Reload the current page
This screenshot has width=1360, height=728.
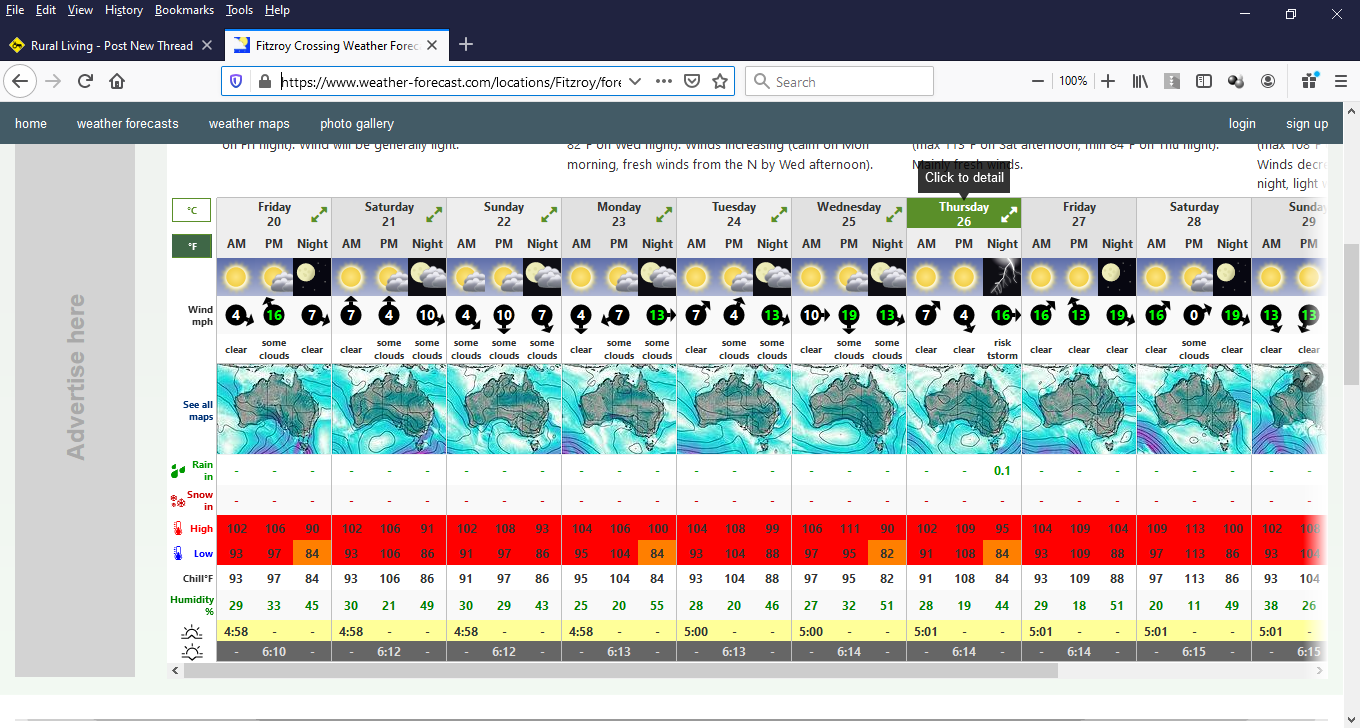point(85,82)
